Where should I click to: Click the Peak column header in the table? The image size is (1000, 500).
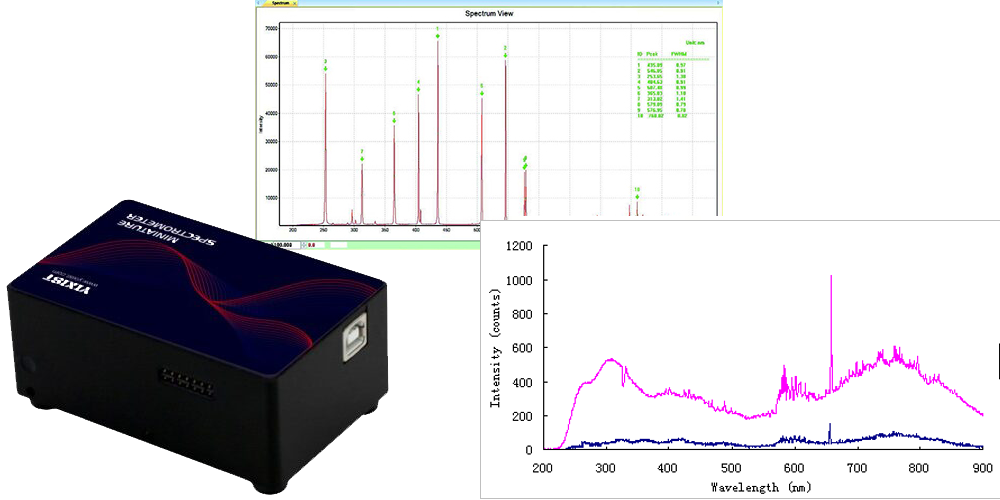point(651,53)
